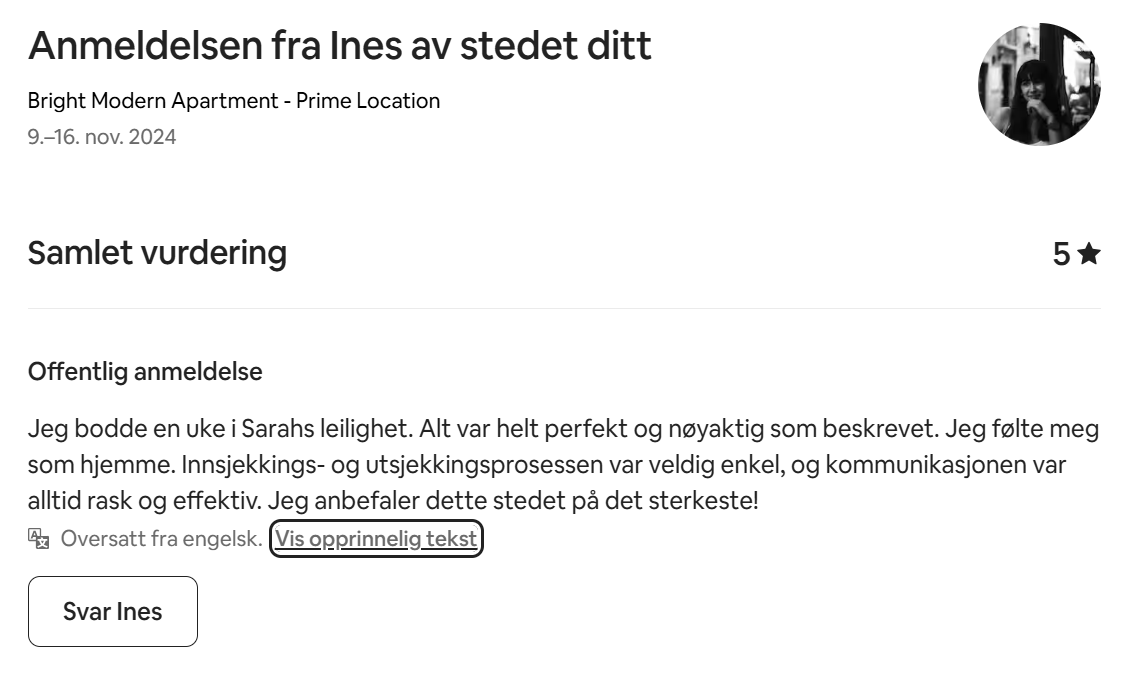Click Ines's round profile photo

pos(1039,85)
